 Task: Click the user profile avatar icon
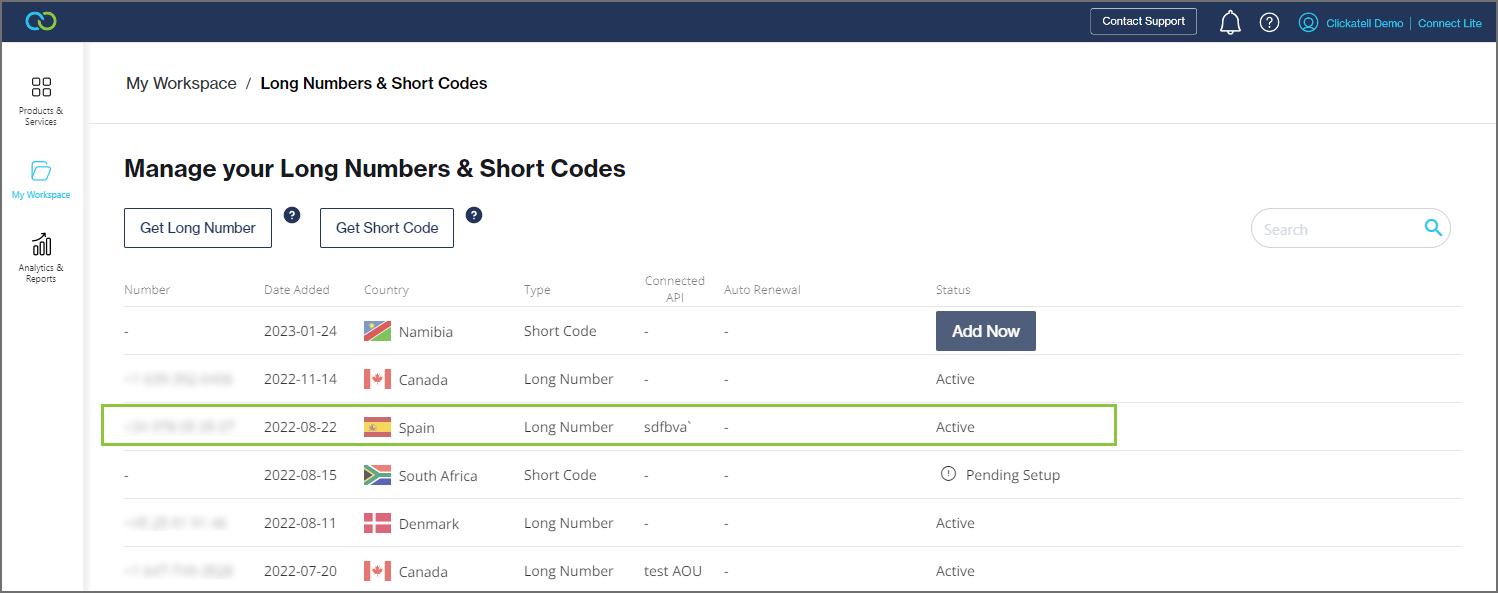1308,22
